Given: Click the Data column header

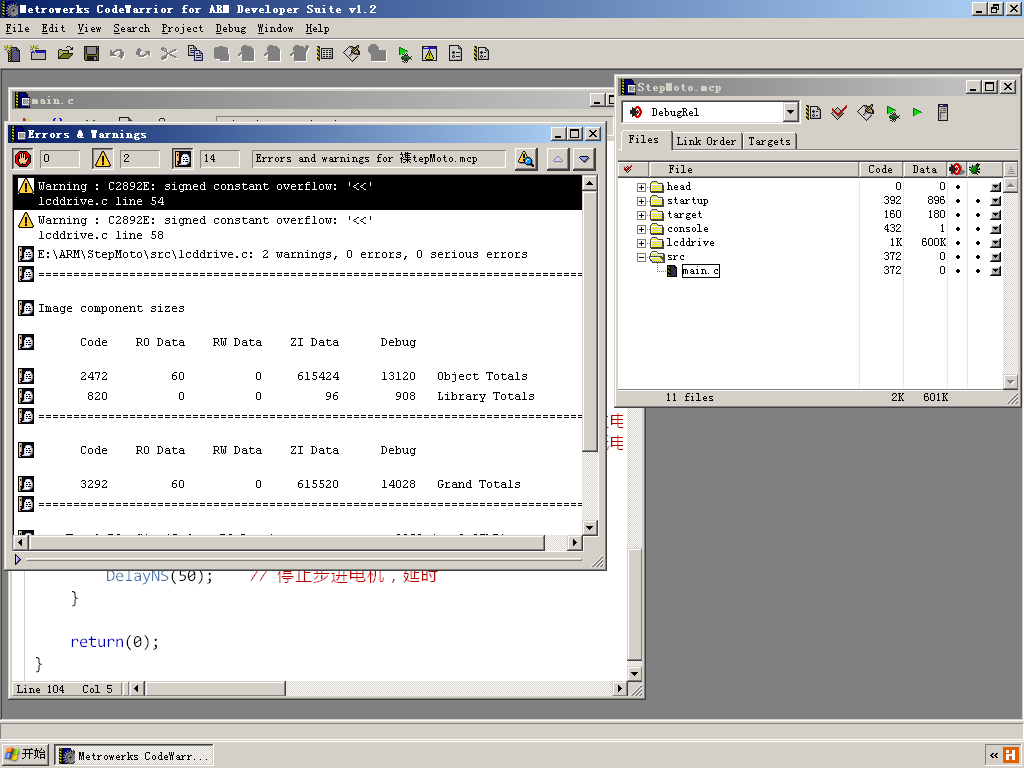Looking at the screenshot, I should (x=925, y=169).
